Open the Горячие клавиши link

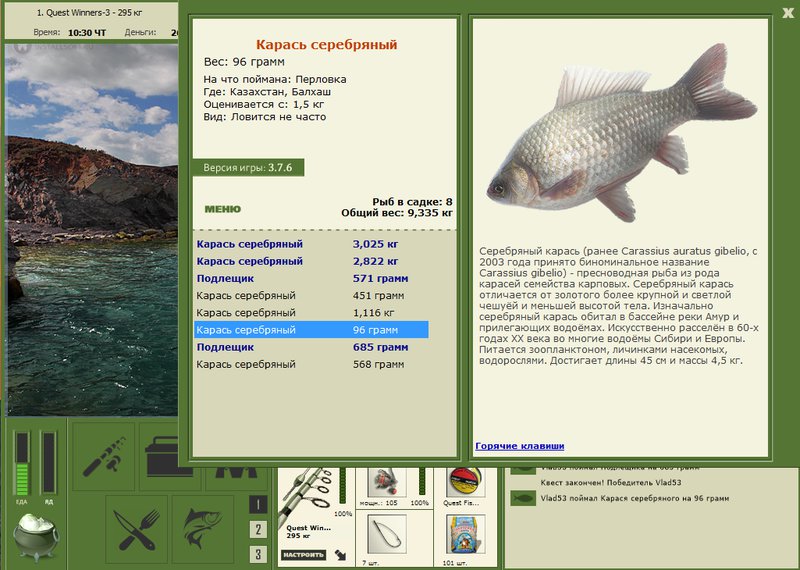coord(519,446)
